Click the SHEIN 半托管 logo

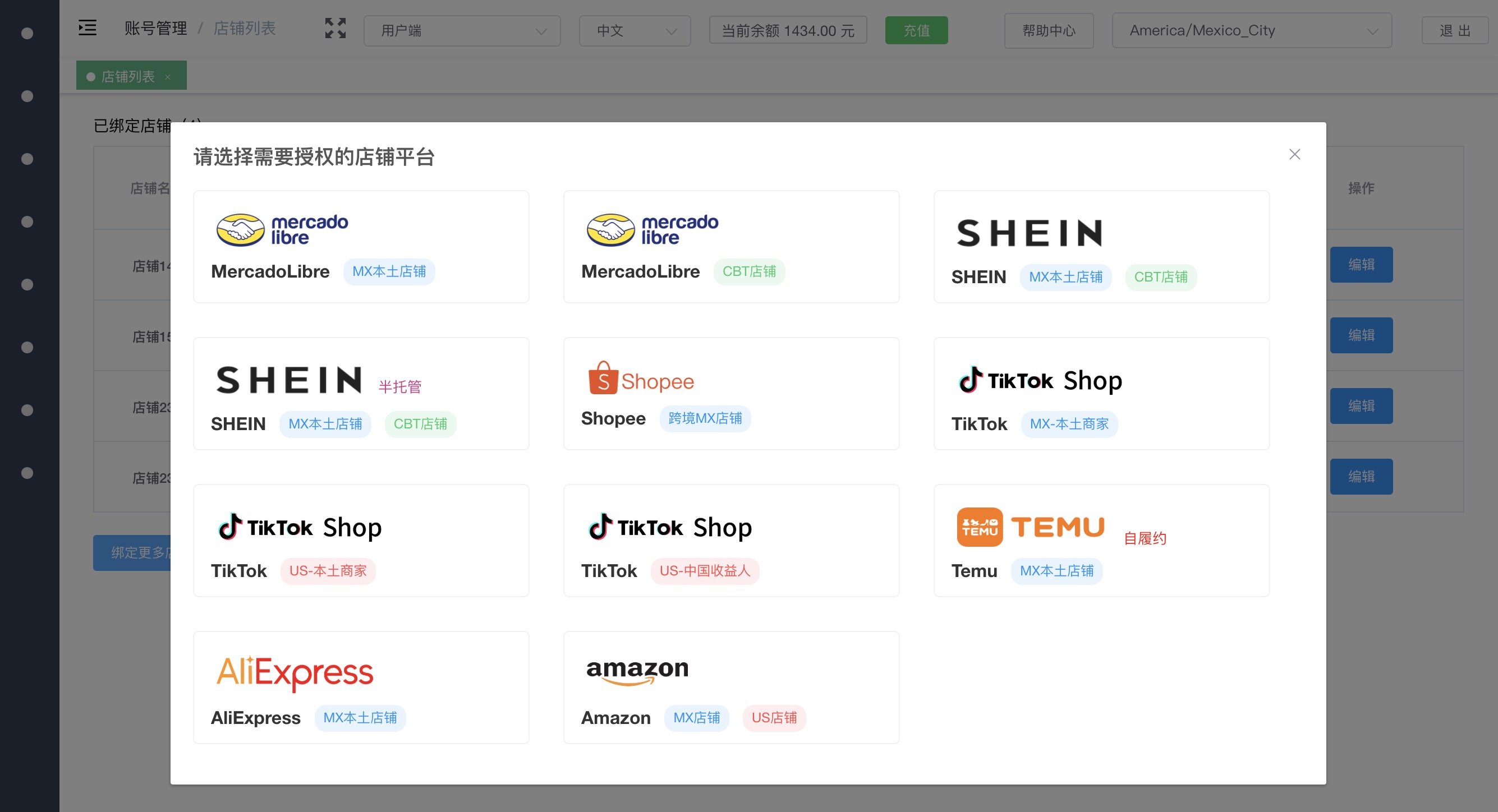[289, 380]
